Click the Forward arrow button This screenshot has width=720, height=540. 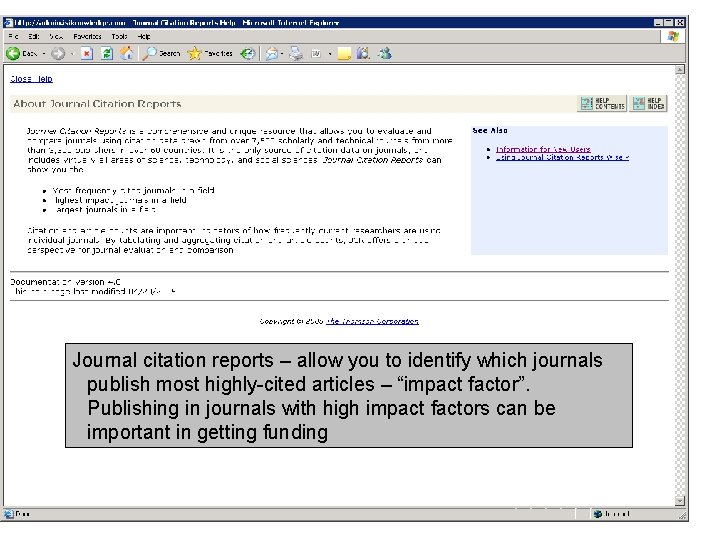[x=58, y=54]
